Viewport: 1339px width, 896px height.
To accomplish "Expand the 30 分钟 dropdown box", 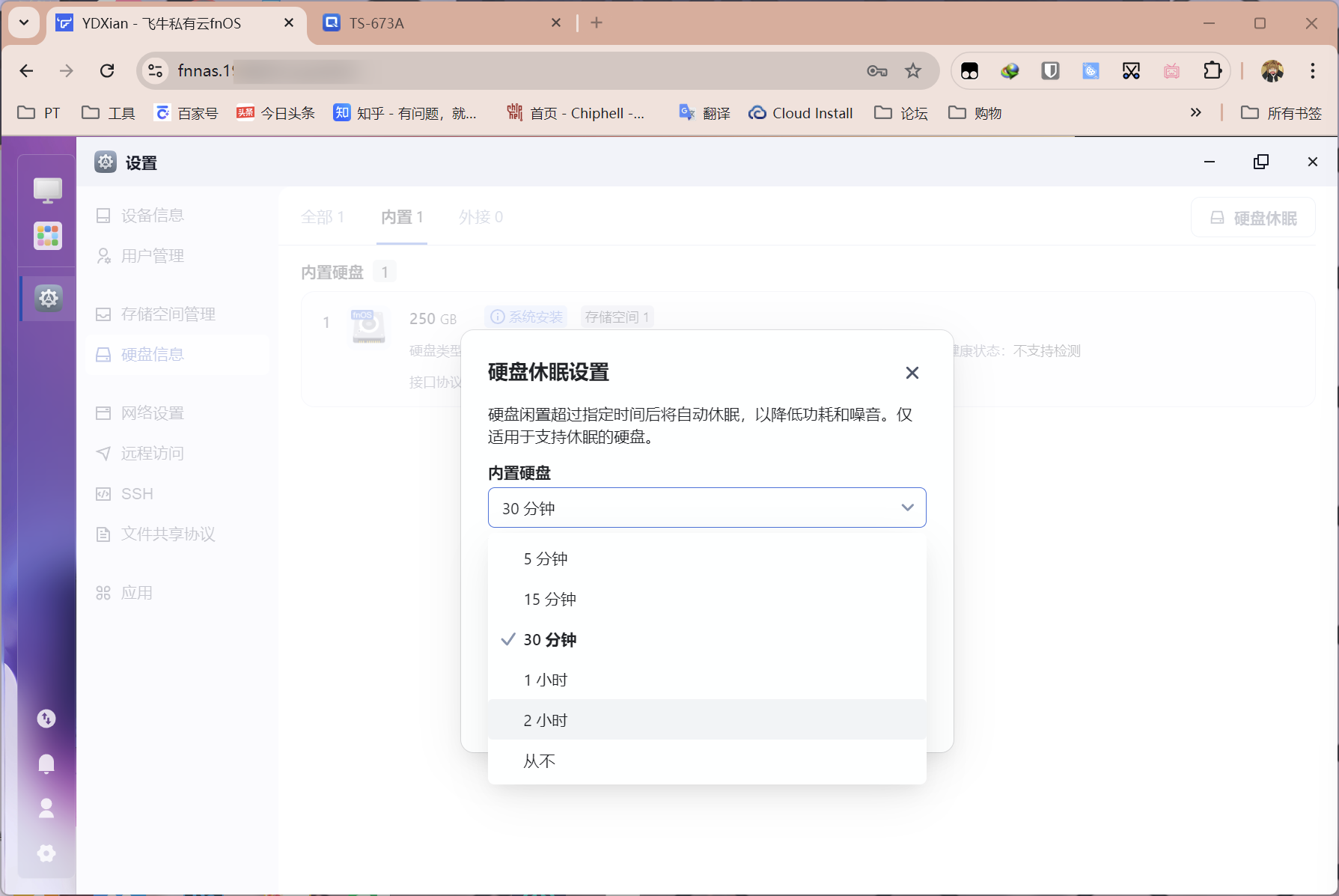I will coord(707,508).
